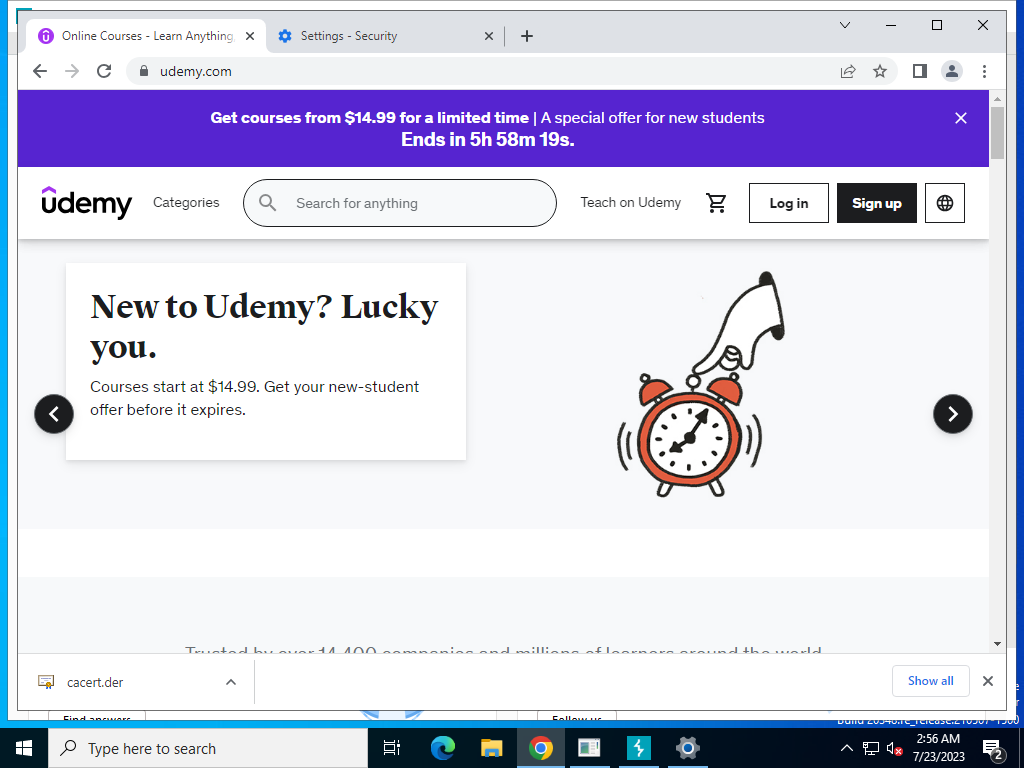Expand cacert.der download options chevron
This screenshot has width=1024, height=768.
pyautogui.click(x=231, y=682)
